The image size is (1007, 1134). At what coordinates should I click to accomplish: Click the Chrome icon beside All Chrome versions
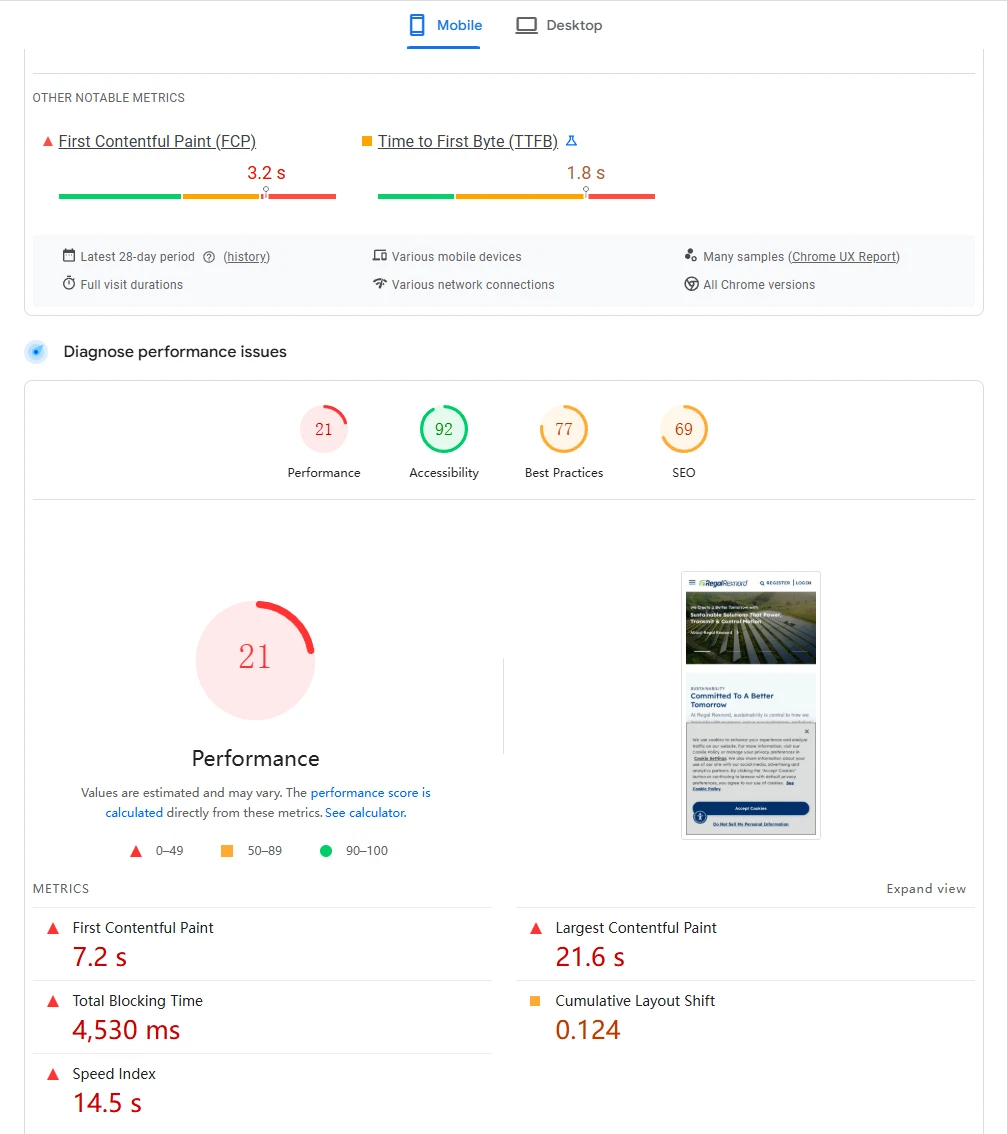(x=692, y=284)
